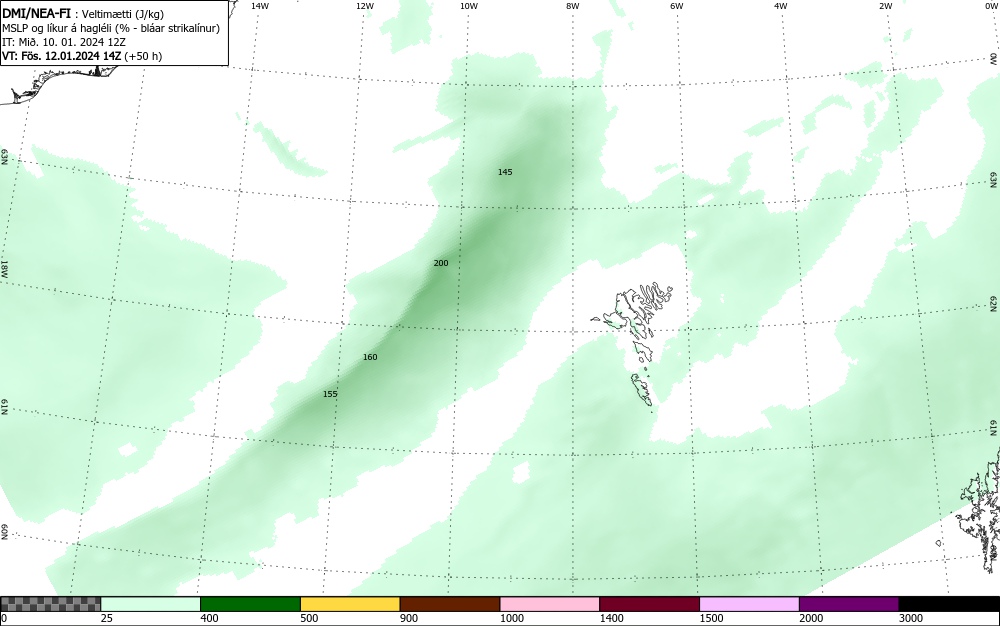1000x626 pixels.
Task: Click the brown 900-1000 legend swatch
Action: (450, 604)
